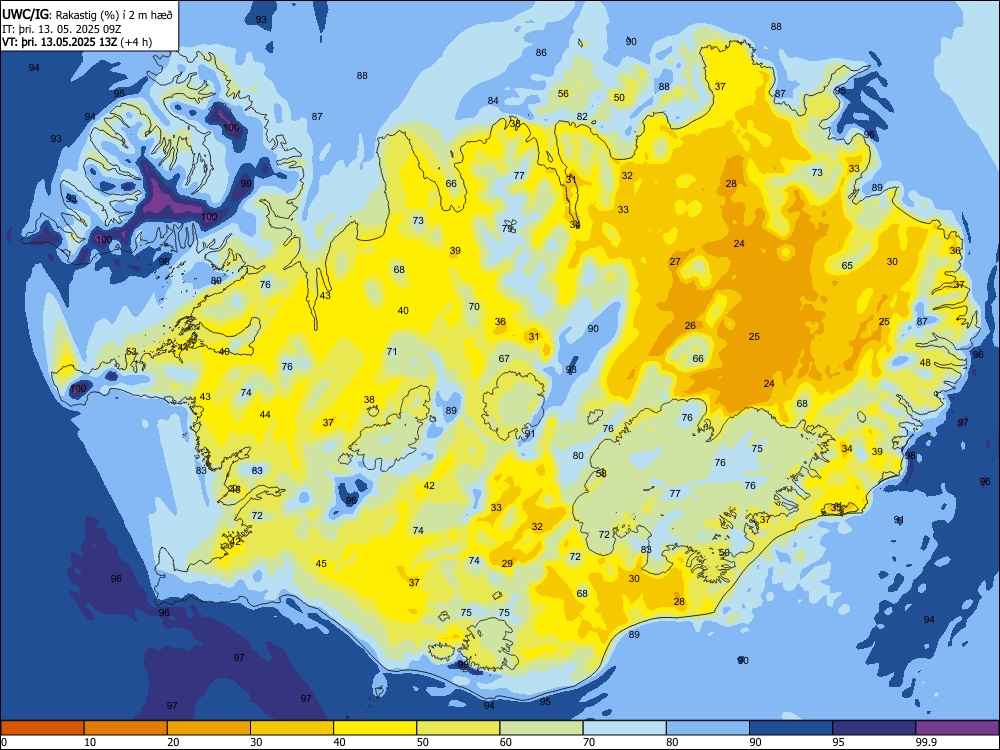Click the map value '29'
Image resolution: width=1000 pixels, height=750 pixels.
pyautogui.click(x=507, y=563)
